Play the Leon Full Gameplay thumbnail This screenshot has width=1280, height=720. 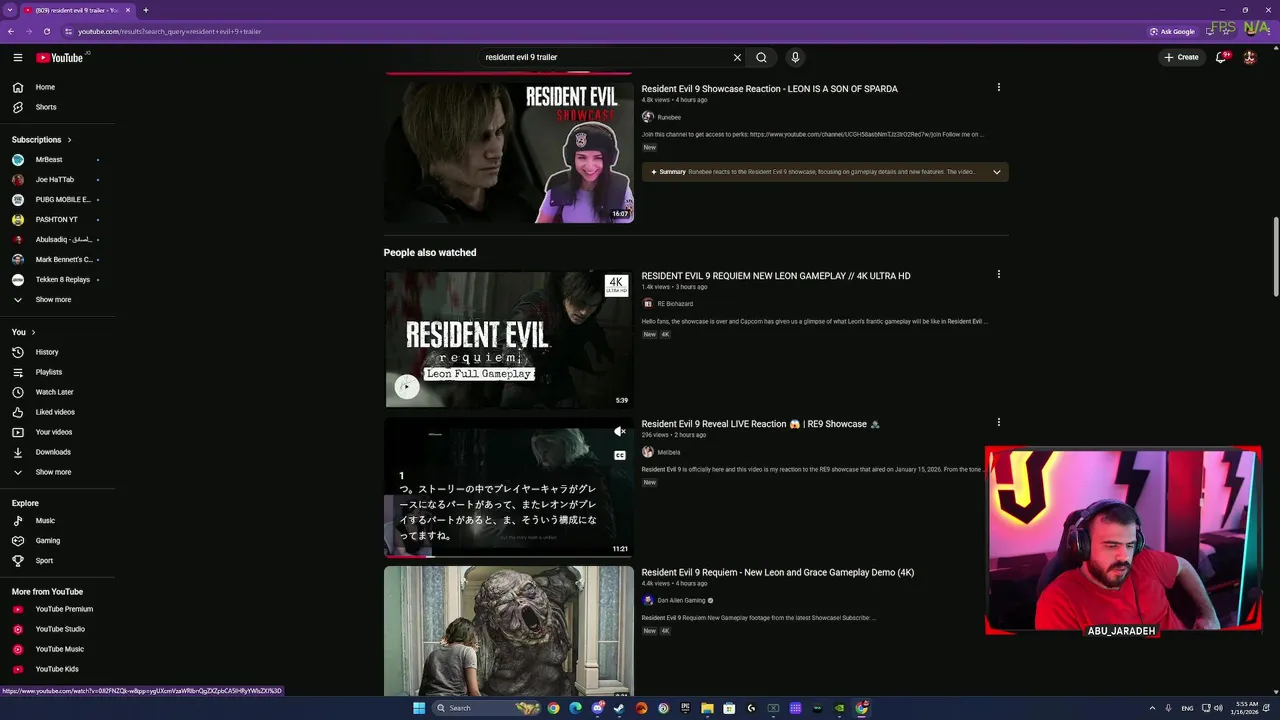point(509,340)
